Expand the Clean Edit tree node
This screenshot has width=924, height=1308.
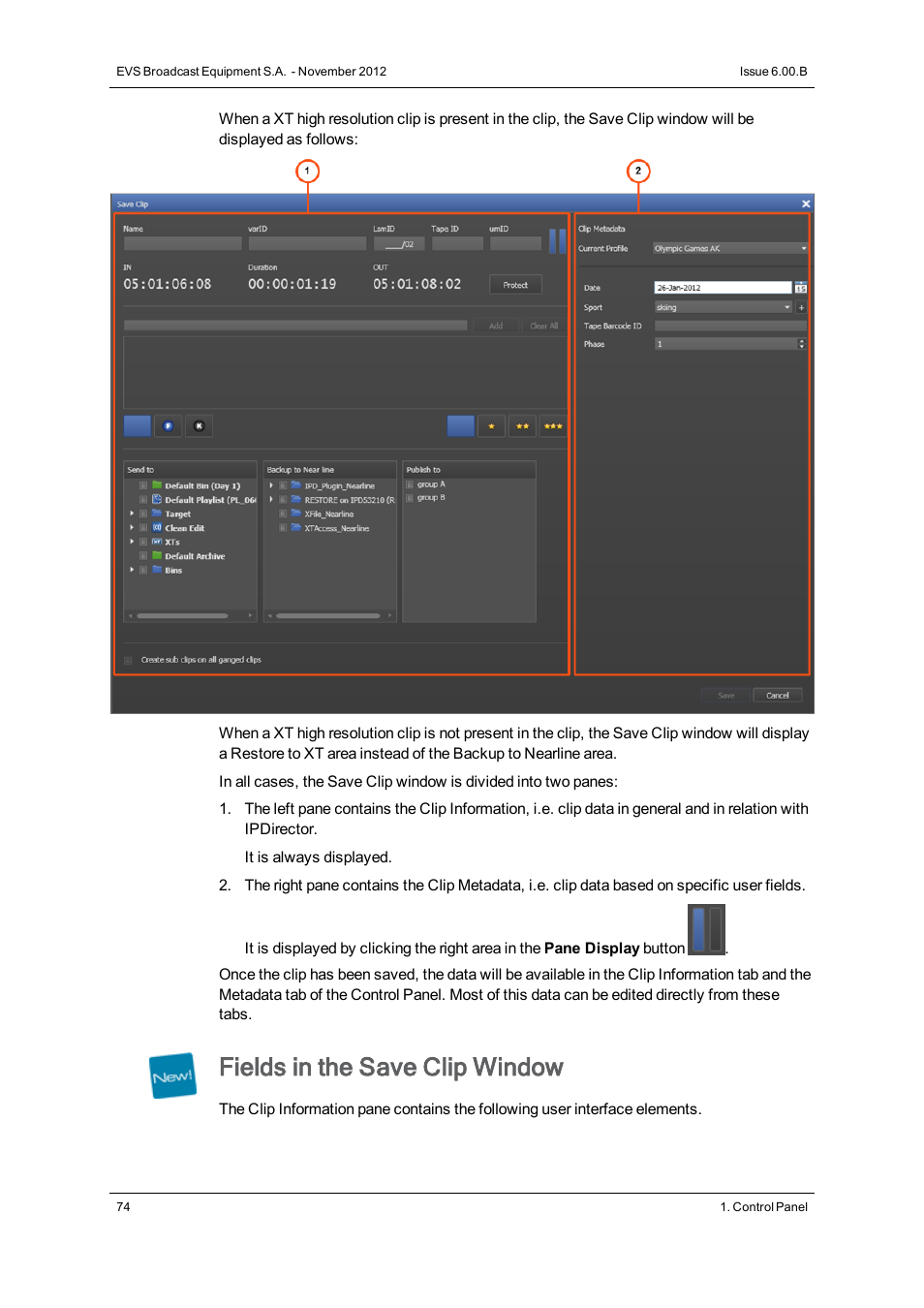[132, 528]
